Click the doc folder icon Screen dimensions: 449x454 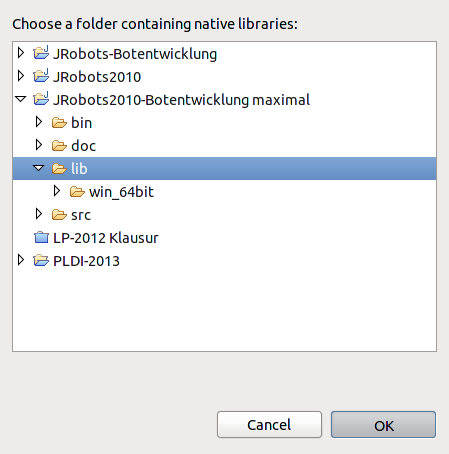pyautogui.click(x=59, y=146)
